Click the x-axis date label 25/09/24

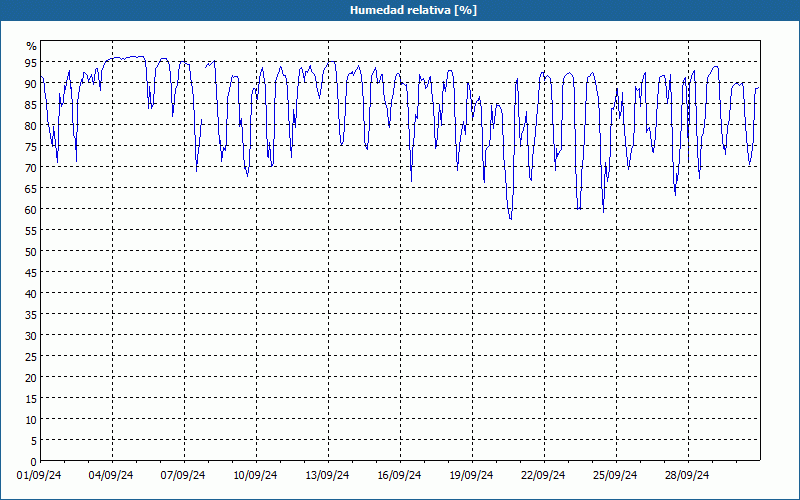615,475
